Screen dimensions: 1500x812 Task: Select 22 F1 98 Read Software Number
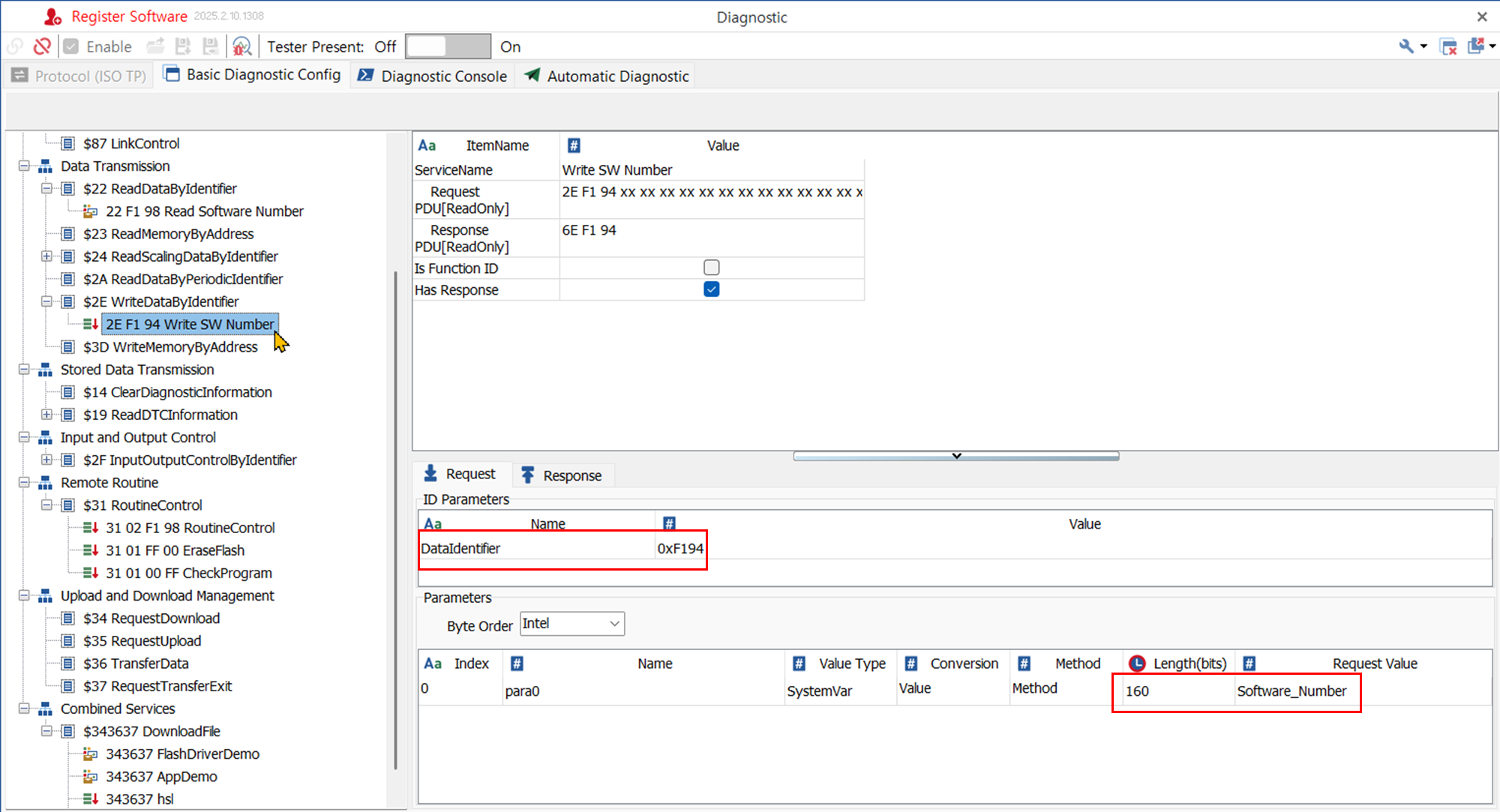(x=204, y=211)
